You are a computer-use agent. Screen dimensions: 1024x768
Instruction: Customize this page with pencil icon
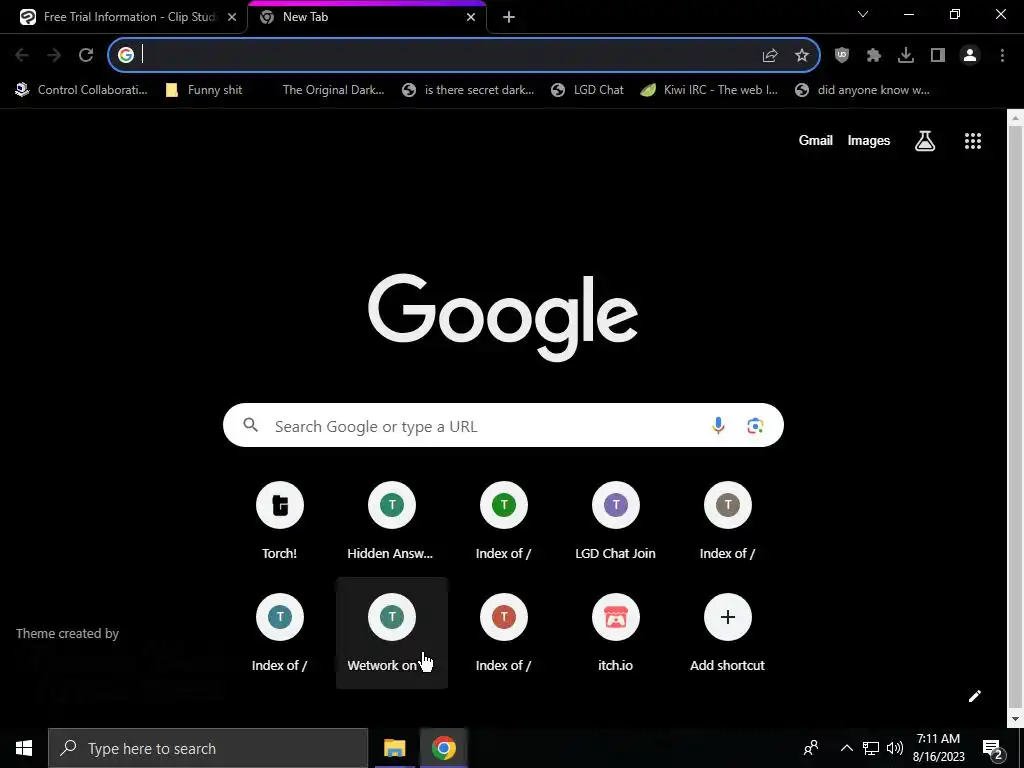tap(974, 696)
